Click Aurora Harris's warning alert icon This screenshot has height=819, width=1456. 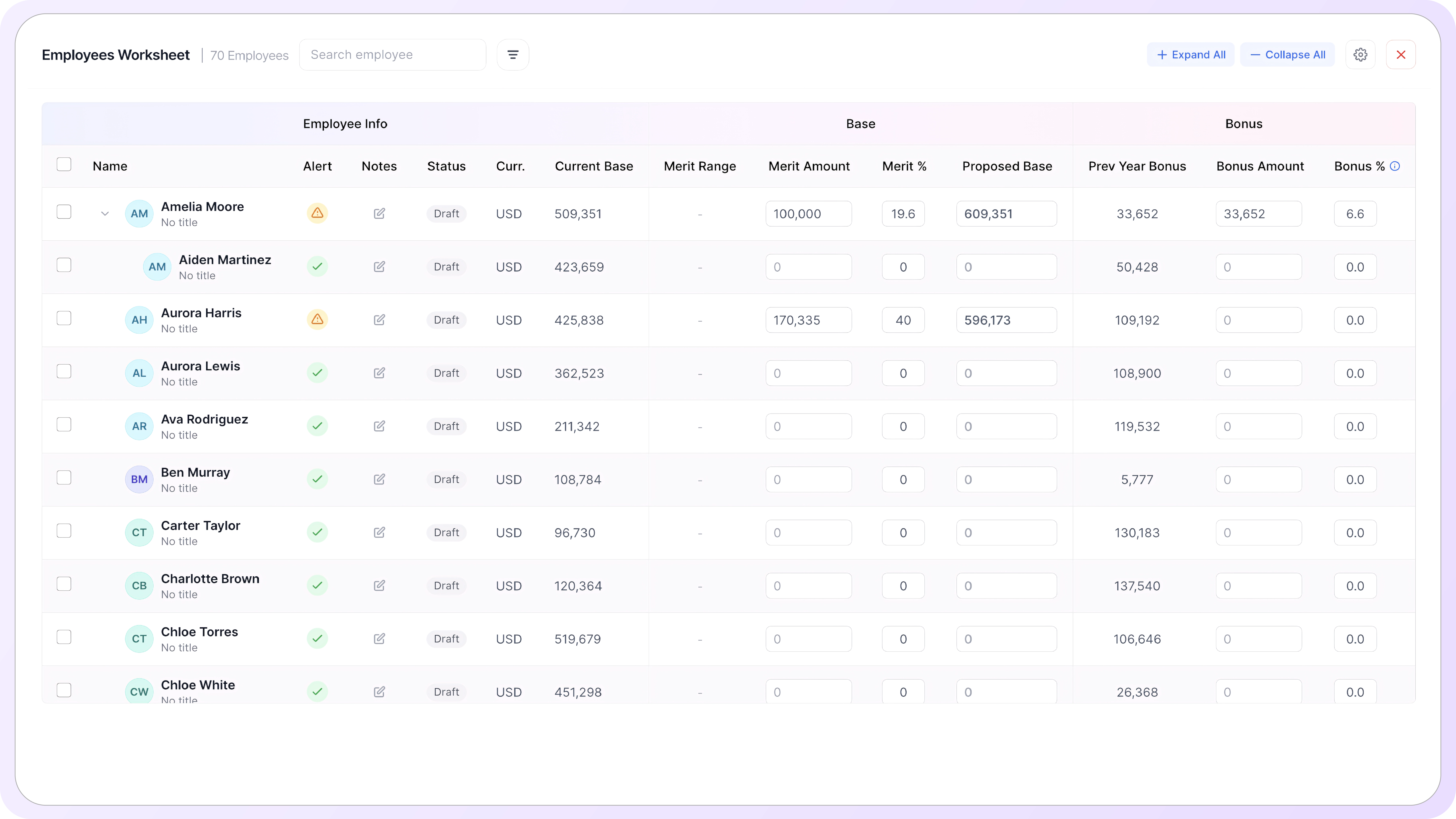pos(317,319)
